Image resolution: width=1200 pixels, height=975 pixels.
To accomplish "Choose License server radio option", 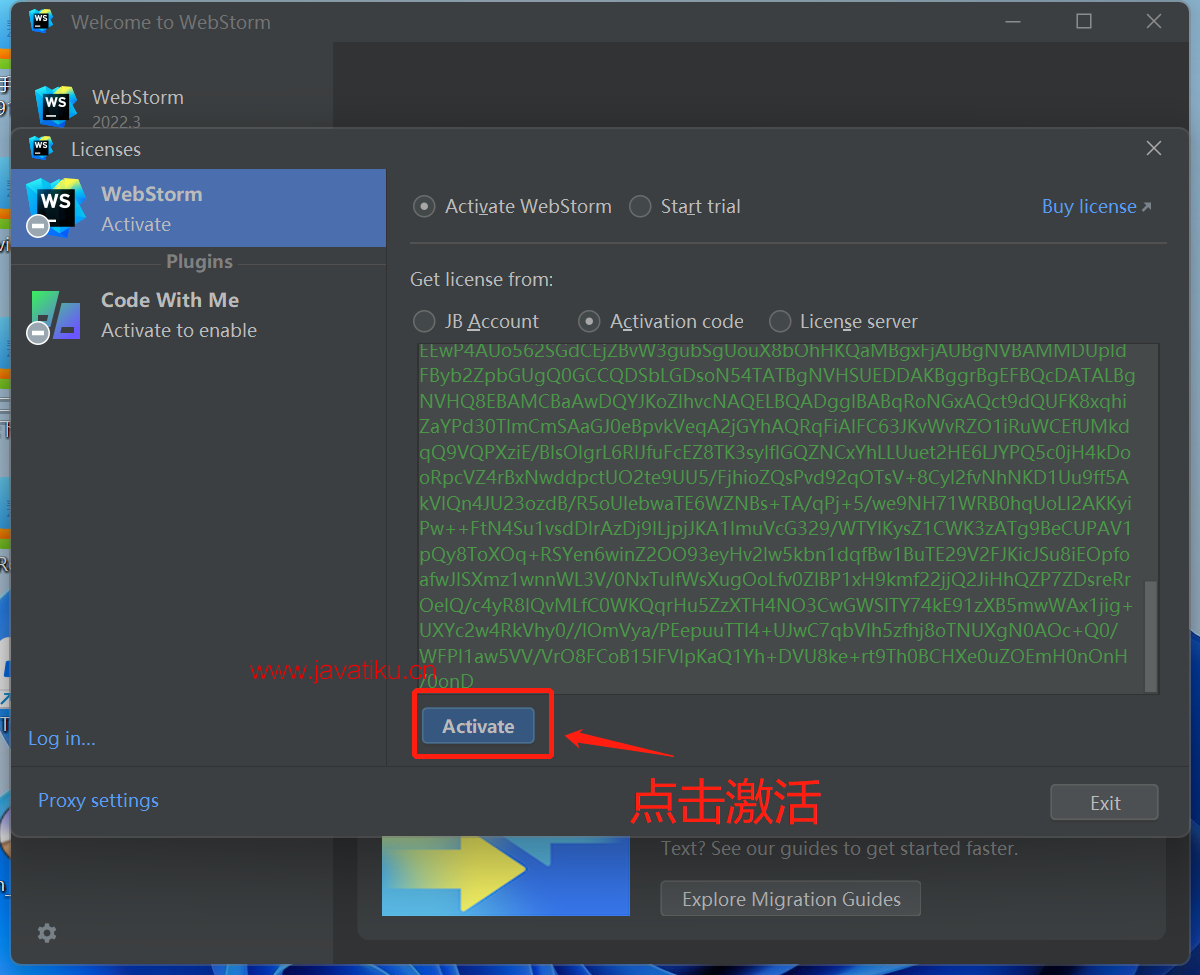I will 843,322.
